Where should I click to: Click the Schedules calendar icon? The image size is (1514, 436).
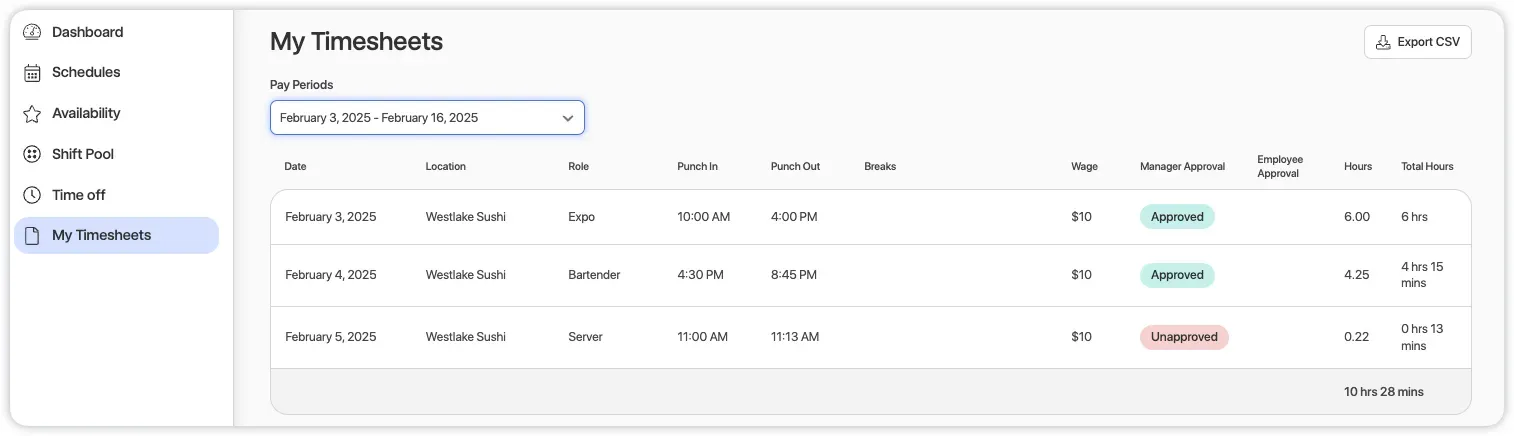32,73
